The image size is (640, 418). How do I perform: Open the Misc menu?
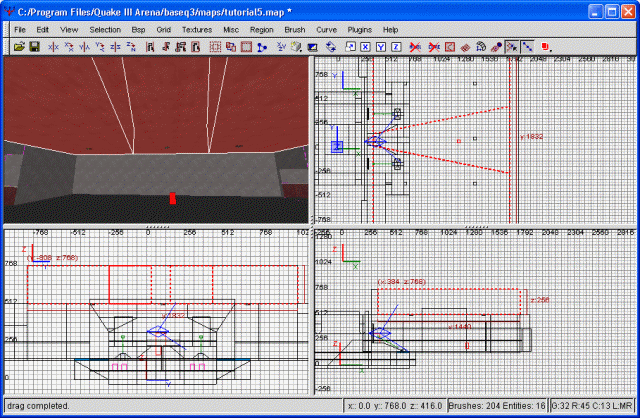click(x=231, y=30)
